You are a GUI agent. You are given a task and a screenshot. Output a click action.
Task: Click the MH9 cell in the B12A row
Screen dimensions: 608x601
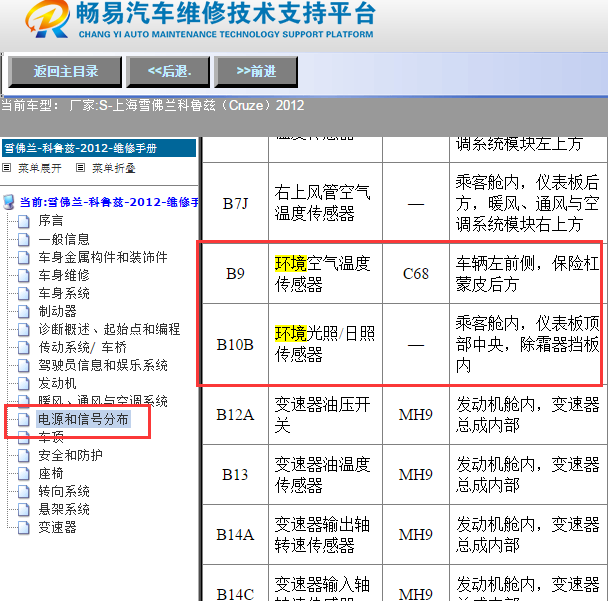coord(416,415)
